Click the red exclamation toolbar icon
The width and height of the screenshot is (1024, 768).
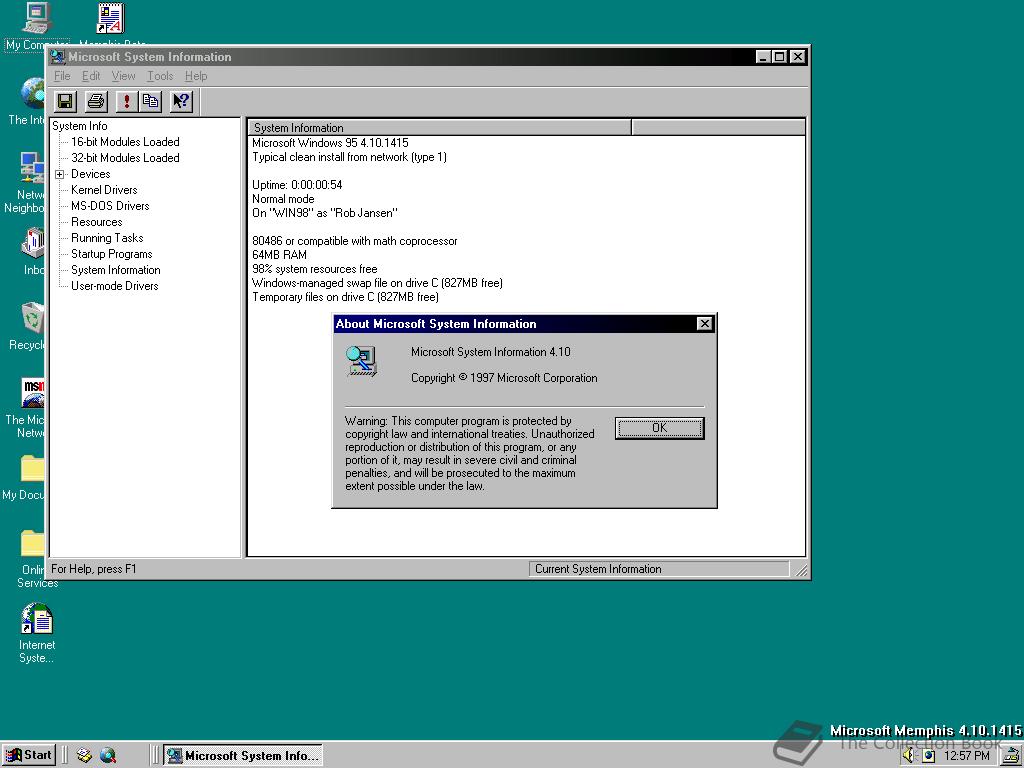click(127, 101)
